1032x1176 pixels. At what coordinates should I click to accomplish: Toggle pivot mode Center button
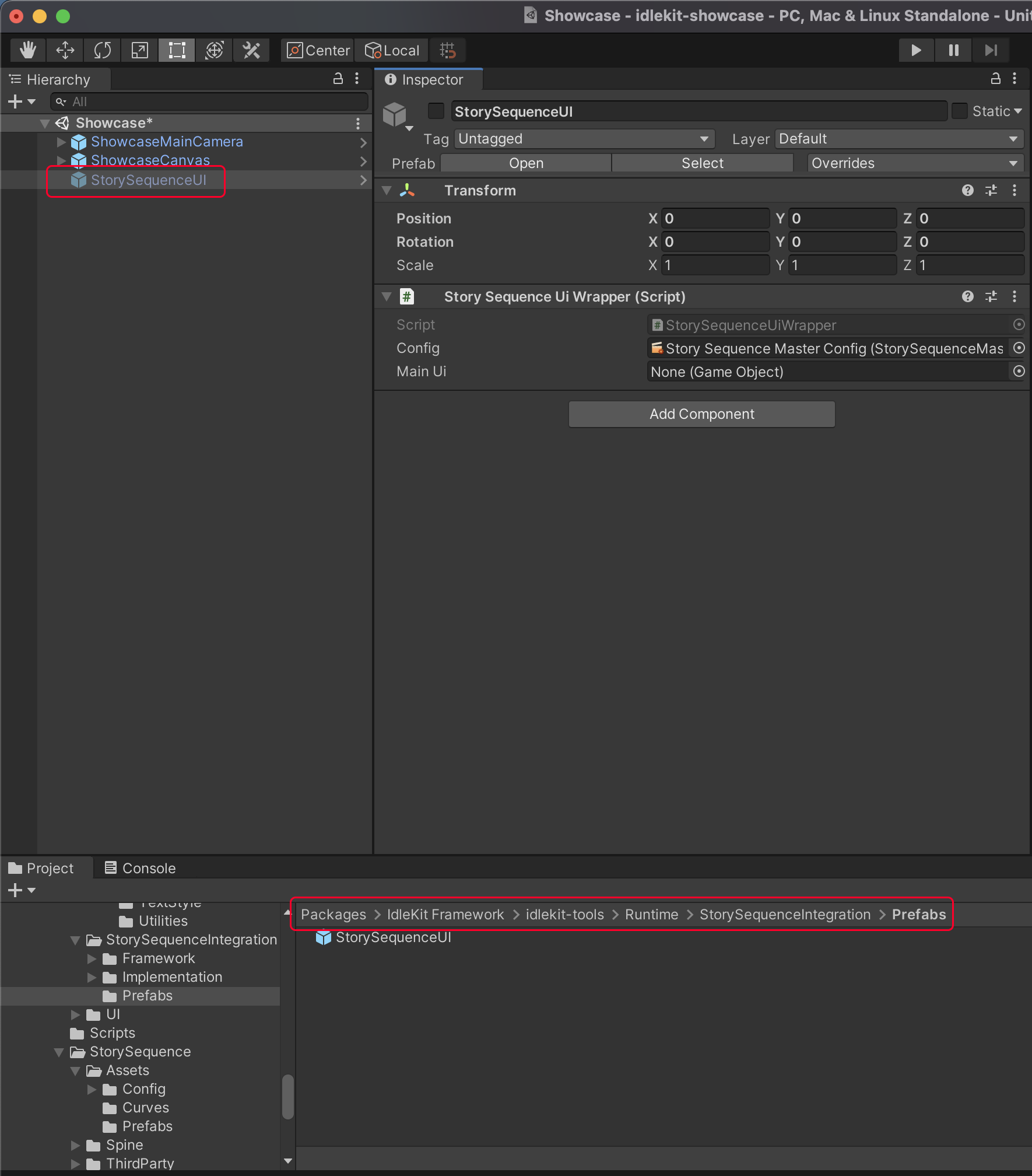[x=318, y=51]
